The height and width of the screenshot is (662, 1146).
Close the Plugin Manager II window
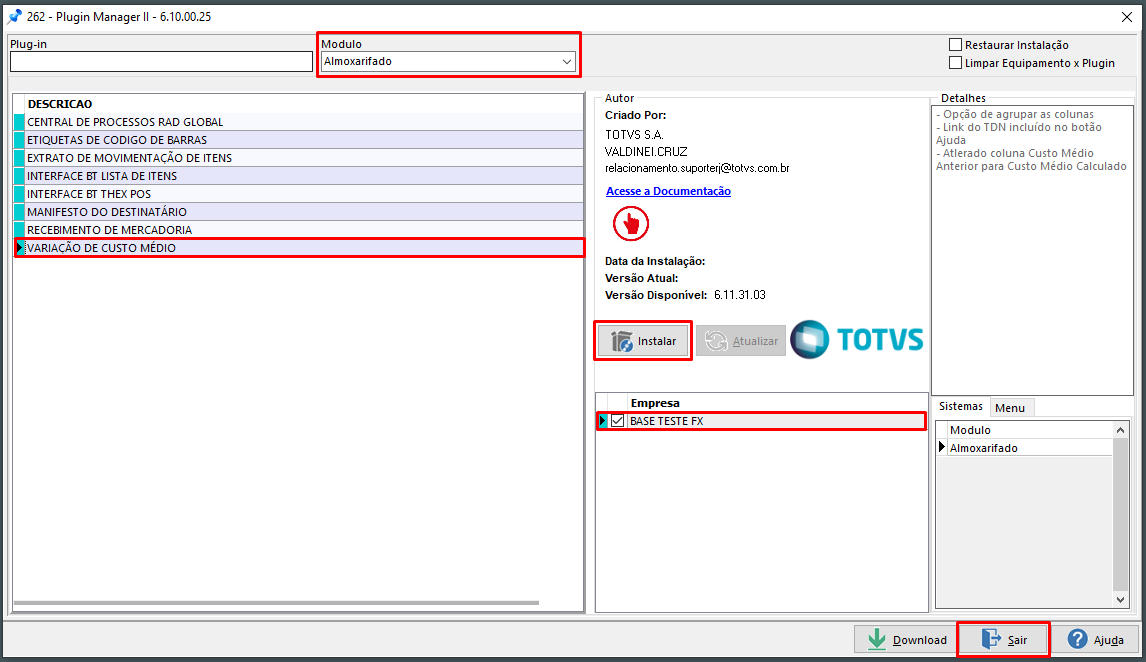(1126, 17)
